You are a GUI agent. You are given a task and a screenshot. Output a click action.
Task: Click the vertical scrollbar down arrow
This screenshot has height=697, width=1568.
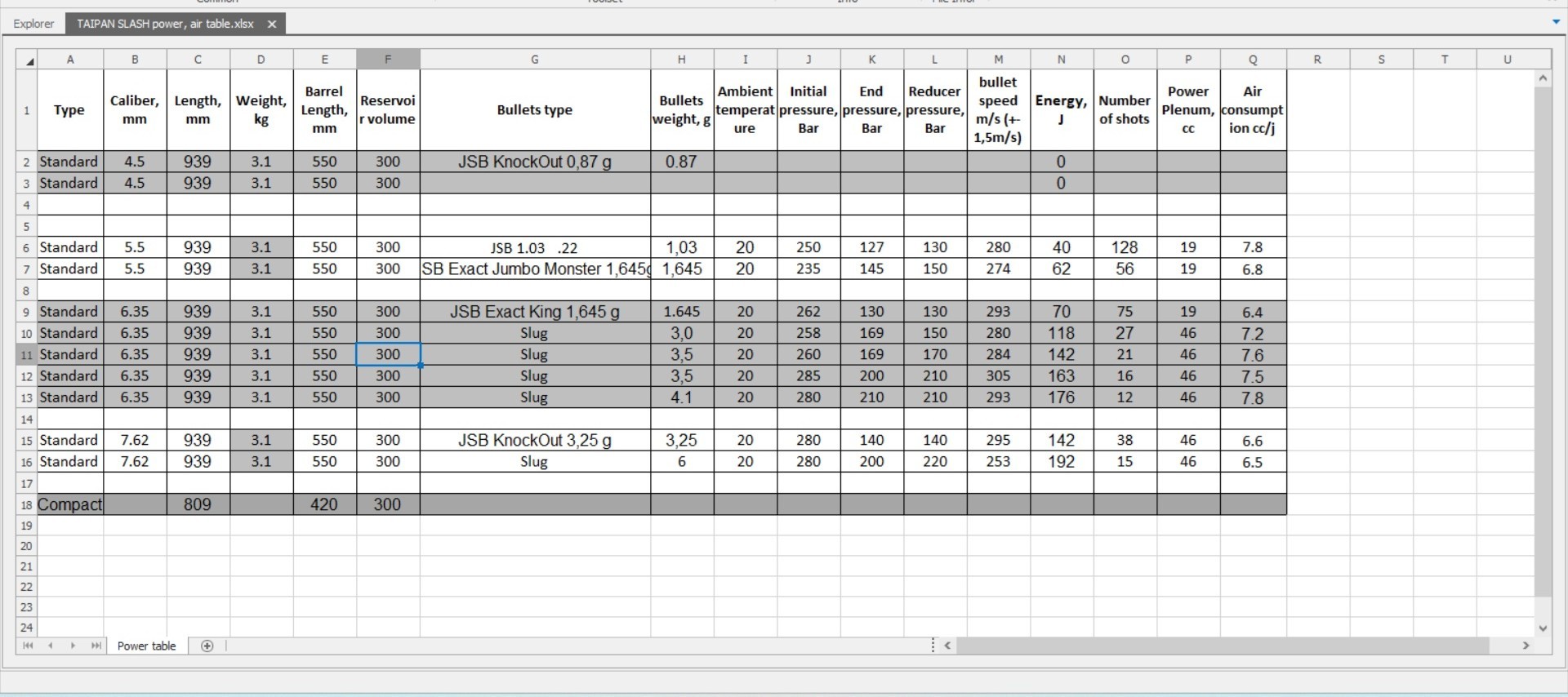[x=1543, y=628]
